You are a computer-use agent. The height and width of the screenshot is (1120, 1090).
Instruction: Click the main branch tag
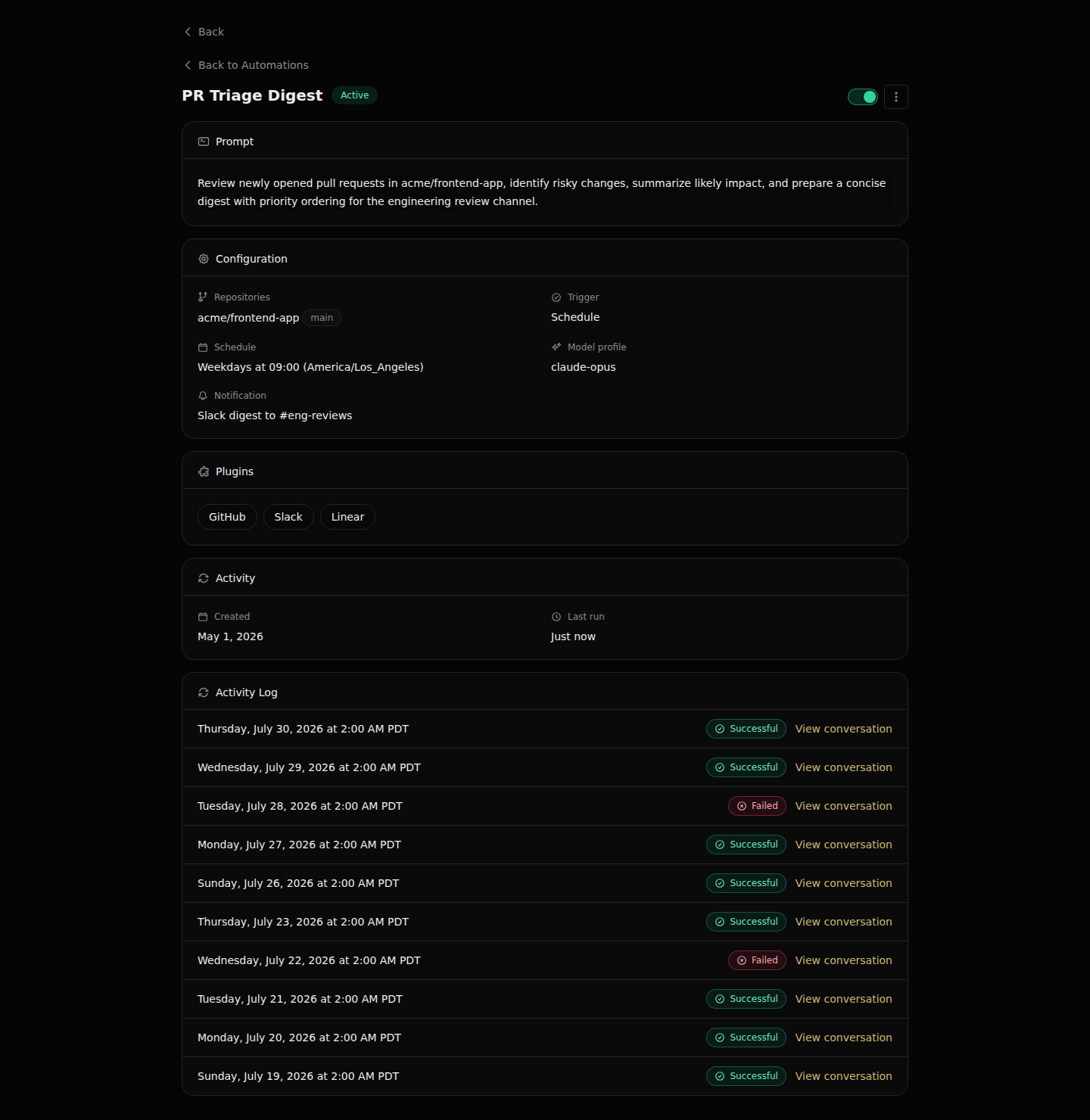[322, 318]
